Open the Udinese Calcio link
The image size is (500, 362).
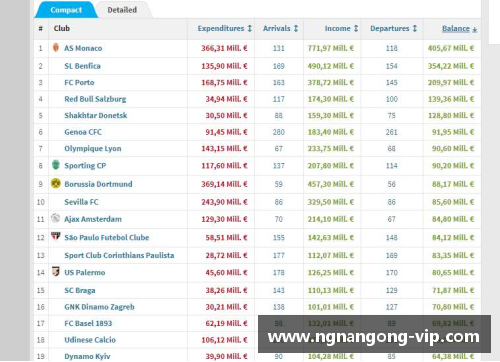(x=90, y=340)
